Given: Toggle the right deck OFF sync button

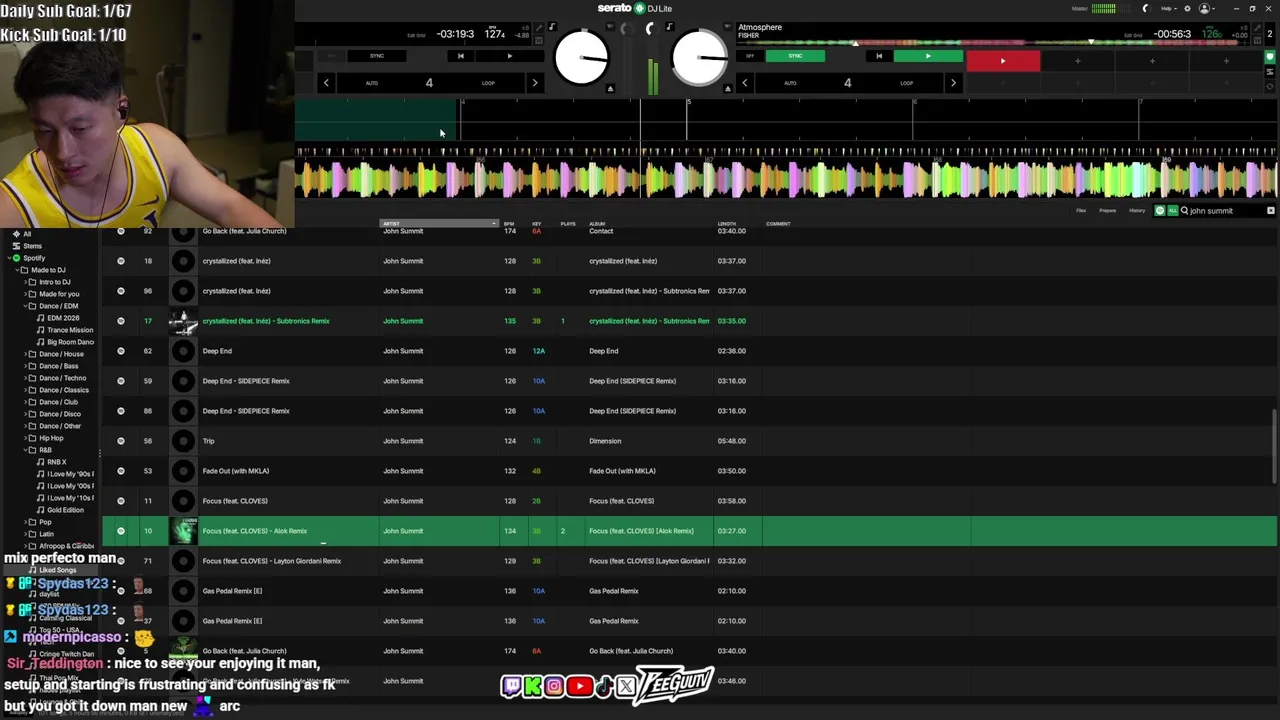Looking at the screenshot, I should coord(750,56).
